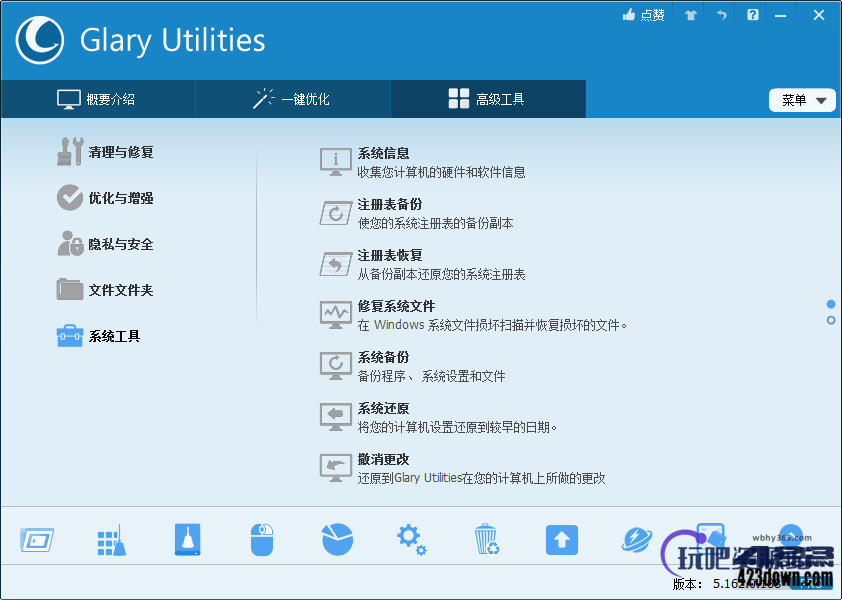Open the software update up arrow icon

tap(562, 540)
